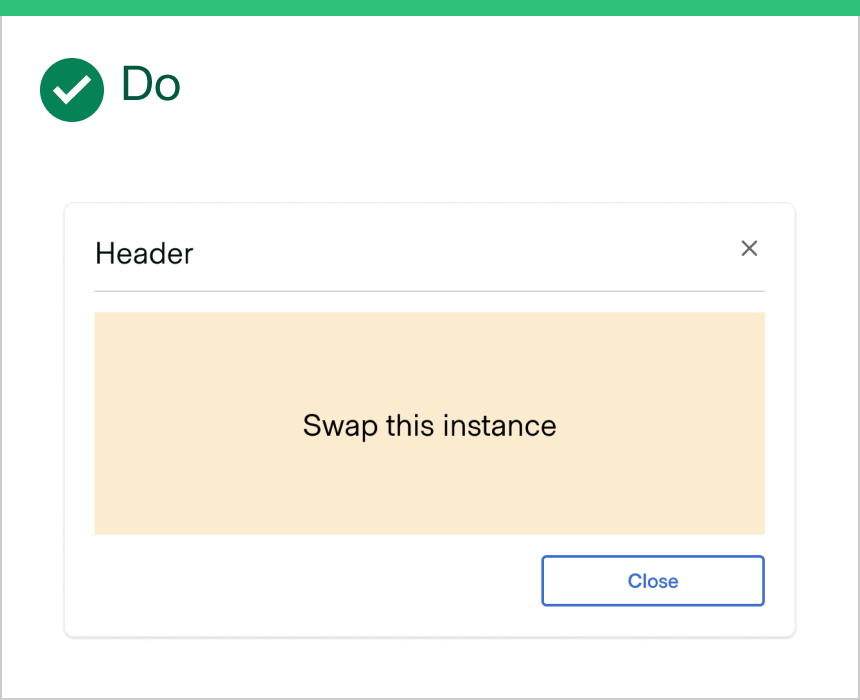Dismiss the dialog with the X icon
860x700 pixels.
[x=749, y=248]
